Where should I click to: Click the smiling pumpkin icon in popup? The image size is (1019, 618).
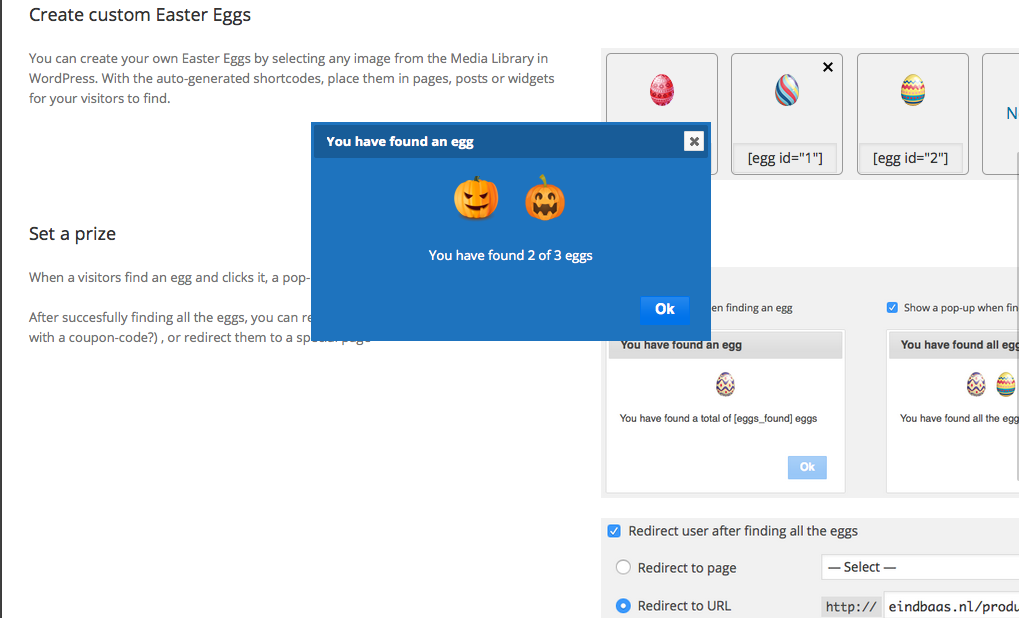[x=545, y=198]
